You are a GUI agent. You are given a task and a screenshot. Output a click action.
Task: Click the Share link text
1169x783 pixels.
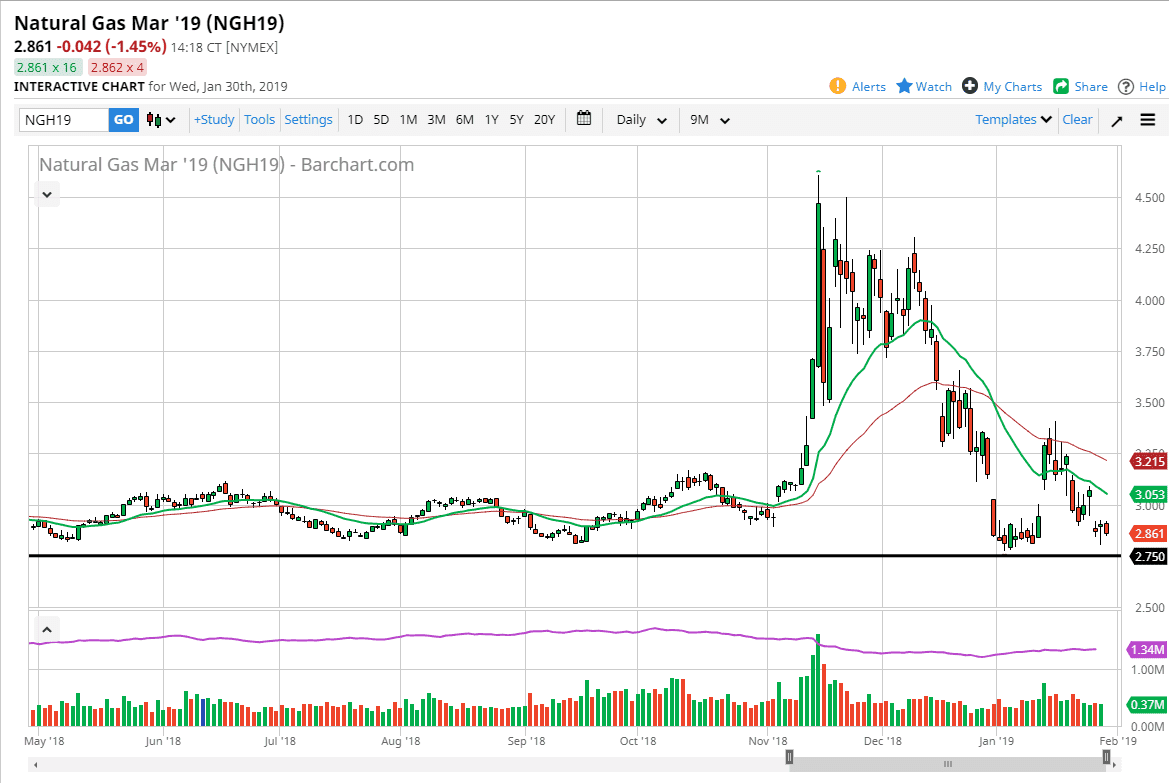[x=1091, y=87]
